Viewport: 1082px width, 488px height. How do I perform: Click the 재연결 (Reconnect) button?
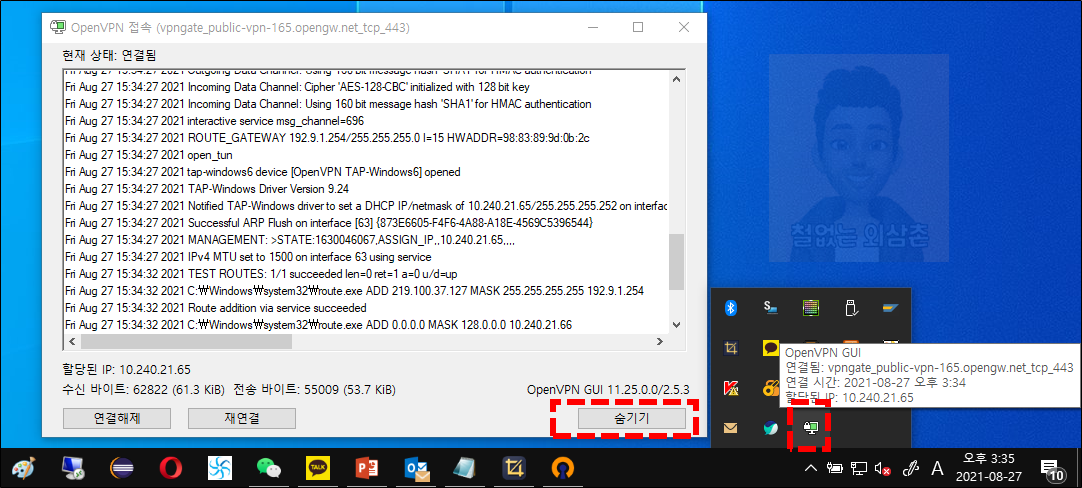point(242,418)
